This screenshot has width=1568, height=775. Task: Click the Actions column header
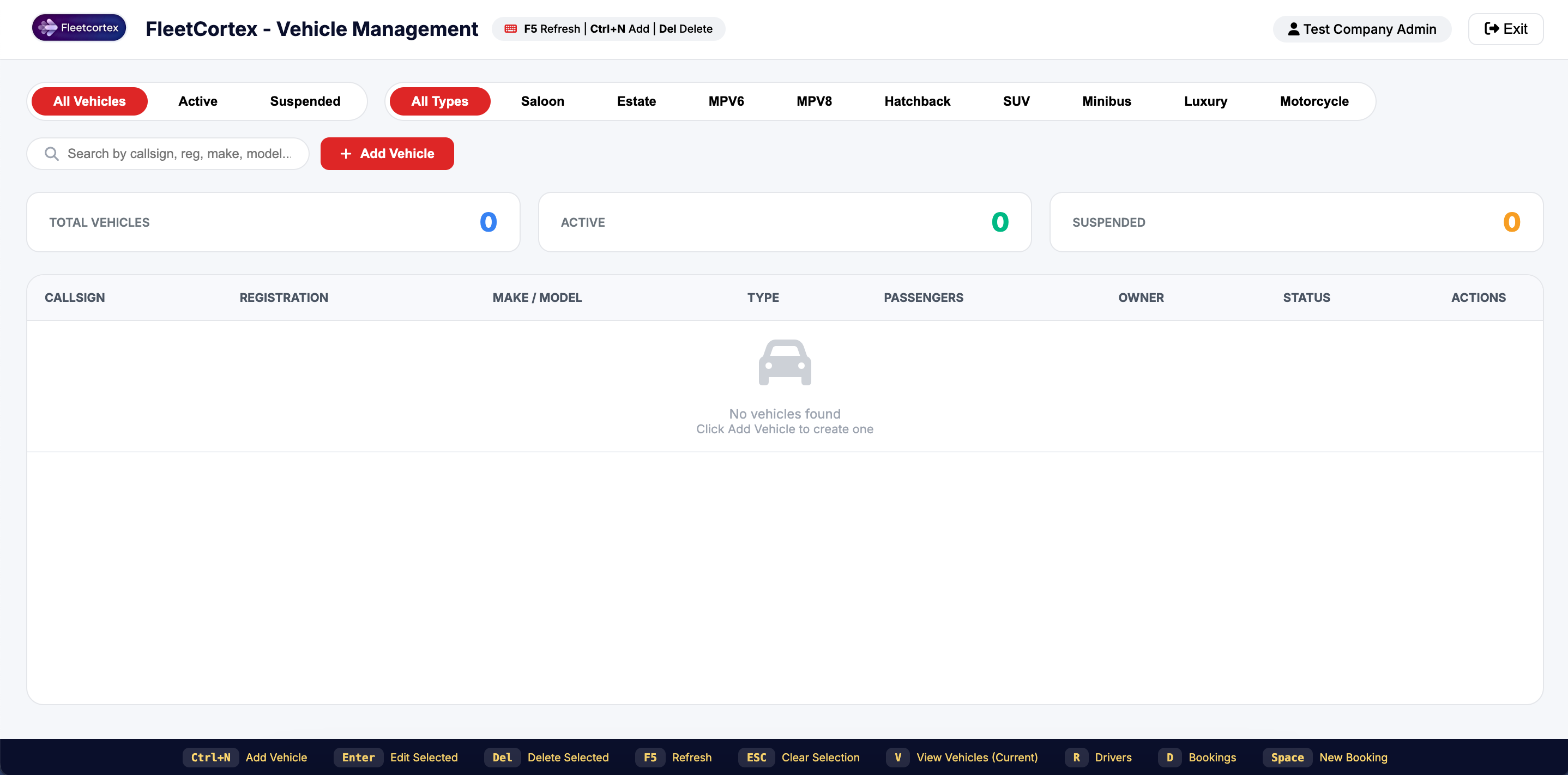1478,298
